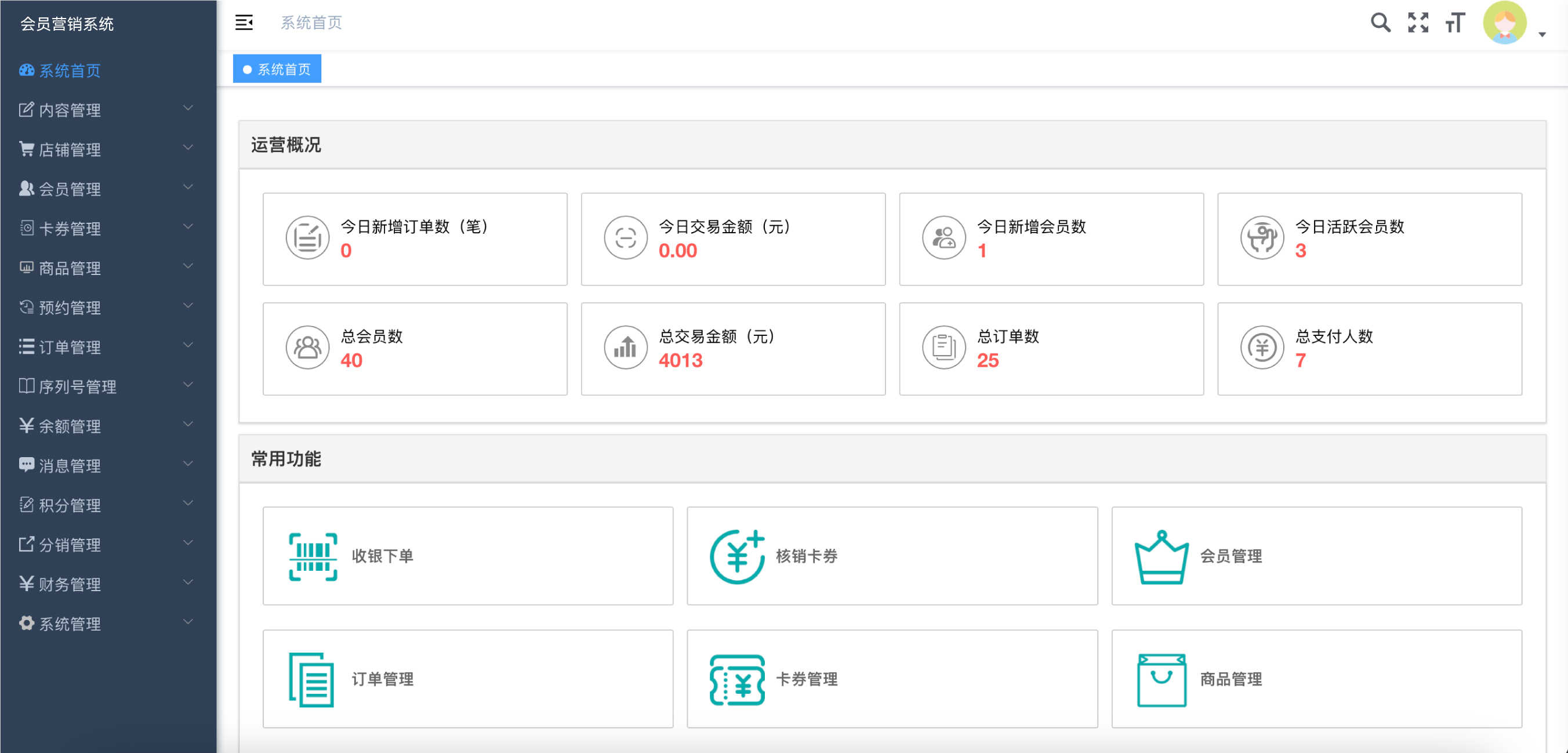Click the 店铺管理 shopping cart icon
This screenshot has height=753, width=1568.
coord(26,149)
